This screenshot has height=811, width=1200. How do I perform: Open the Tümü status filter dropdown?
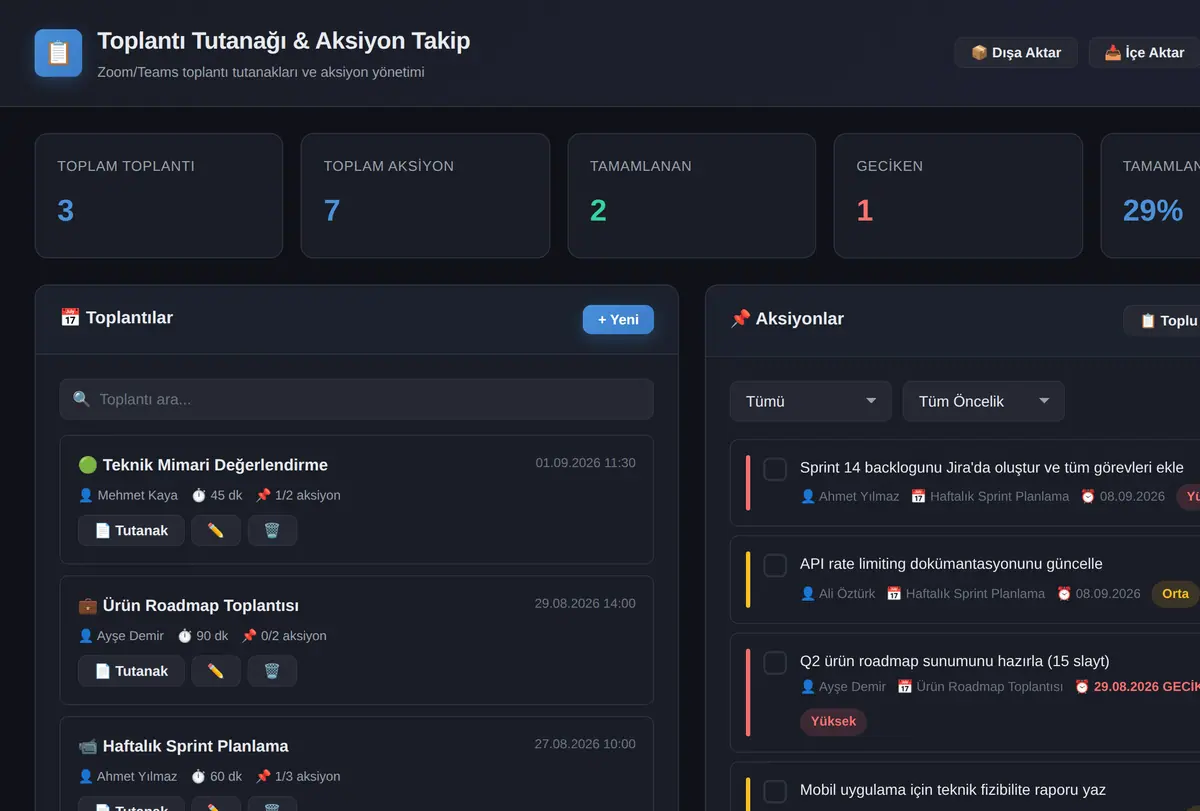[x=810, y=401]
